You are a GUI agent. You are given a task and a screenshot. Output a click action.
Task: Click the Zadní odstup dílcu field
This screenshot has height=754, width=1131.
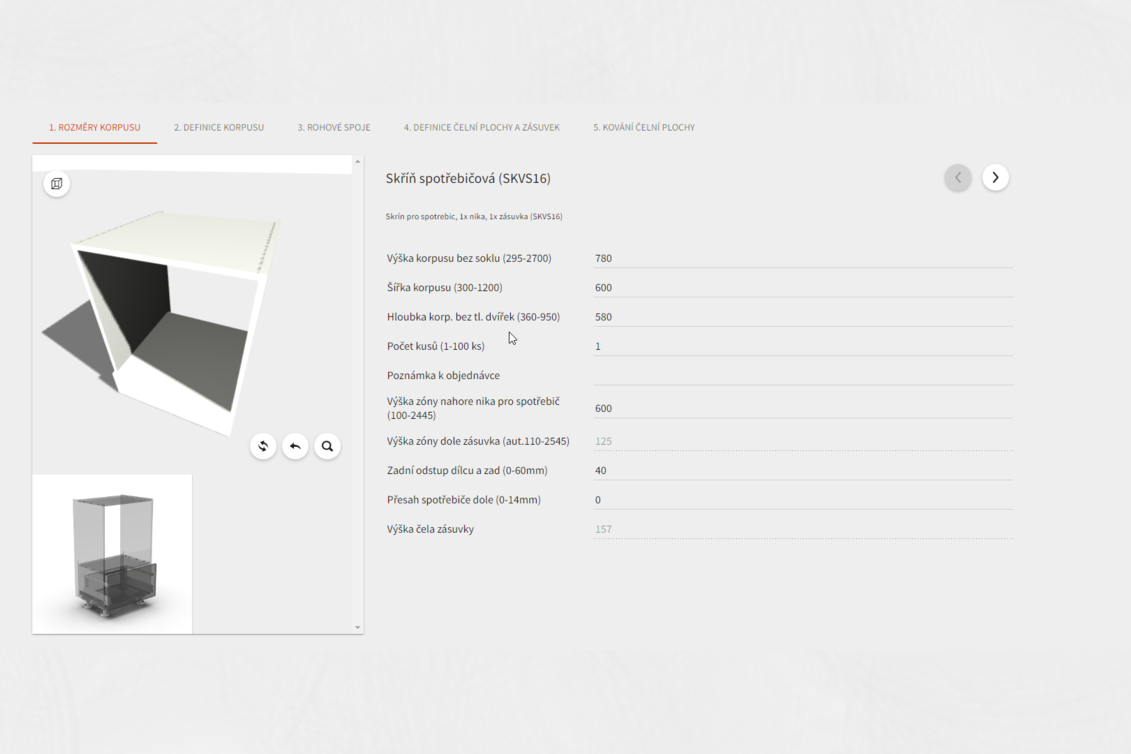click(x=802, y=470)
